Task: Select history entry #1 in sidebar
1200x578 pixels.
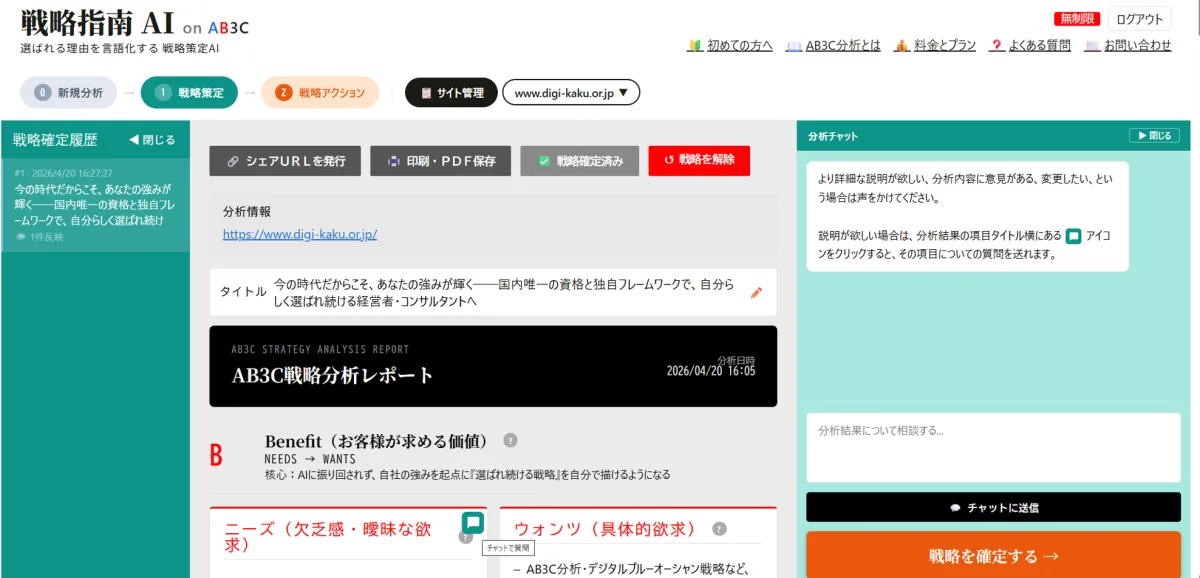Action: 95,205
